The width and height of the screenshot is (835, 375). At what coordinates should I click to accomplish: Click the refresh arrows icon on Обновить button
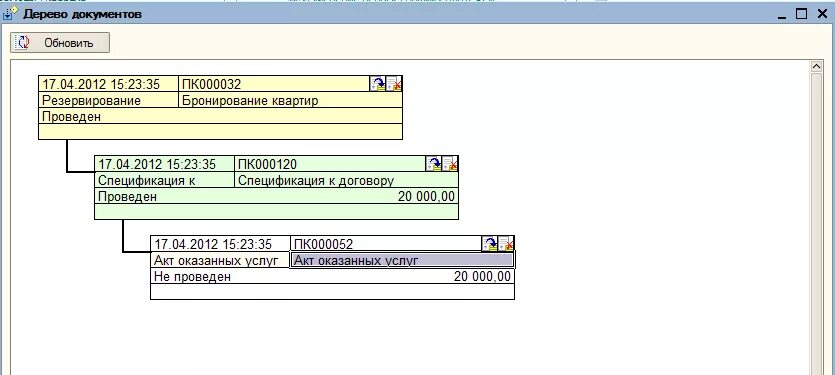click(23, 43)
